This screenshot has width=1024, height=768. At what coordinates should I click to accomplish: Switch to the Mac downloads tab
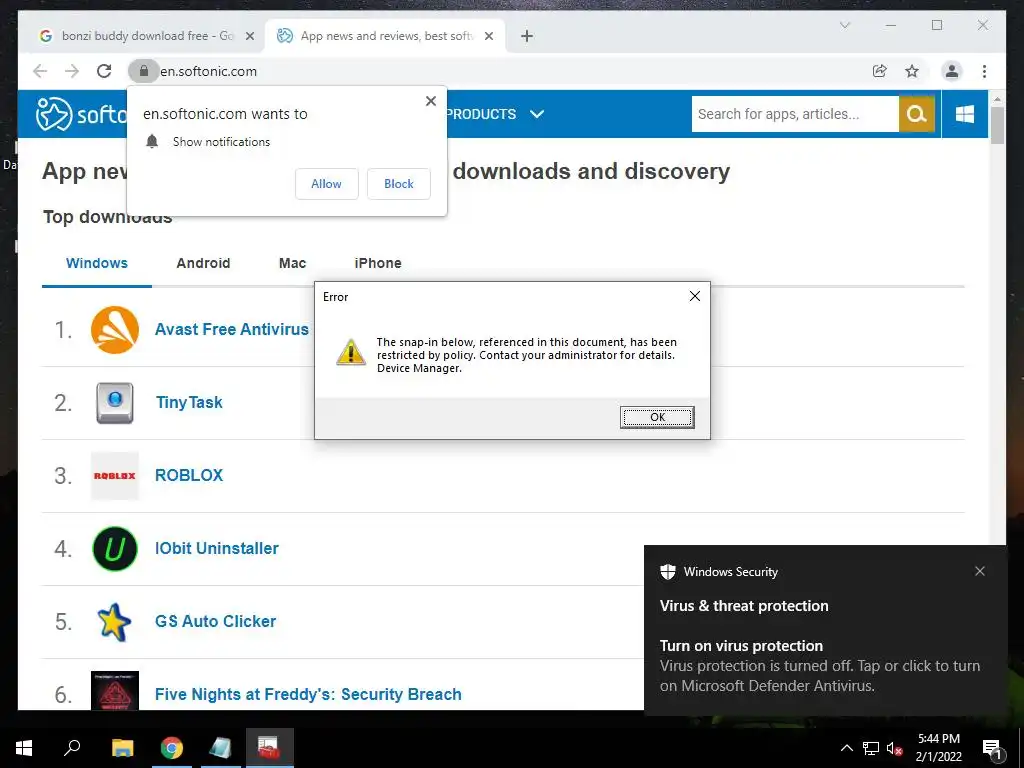(x=292, y=264)
